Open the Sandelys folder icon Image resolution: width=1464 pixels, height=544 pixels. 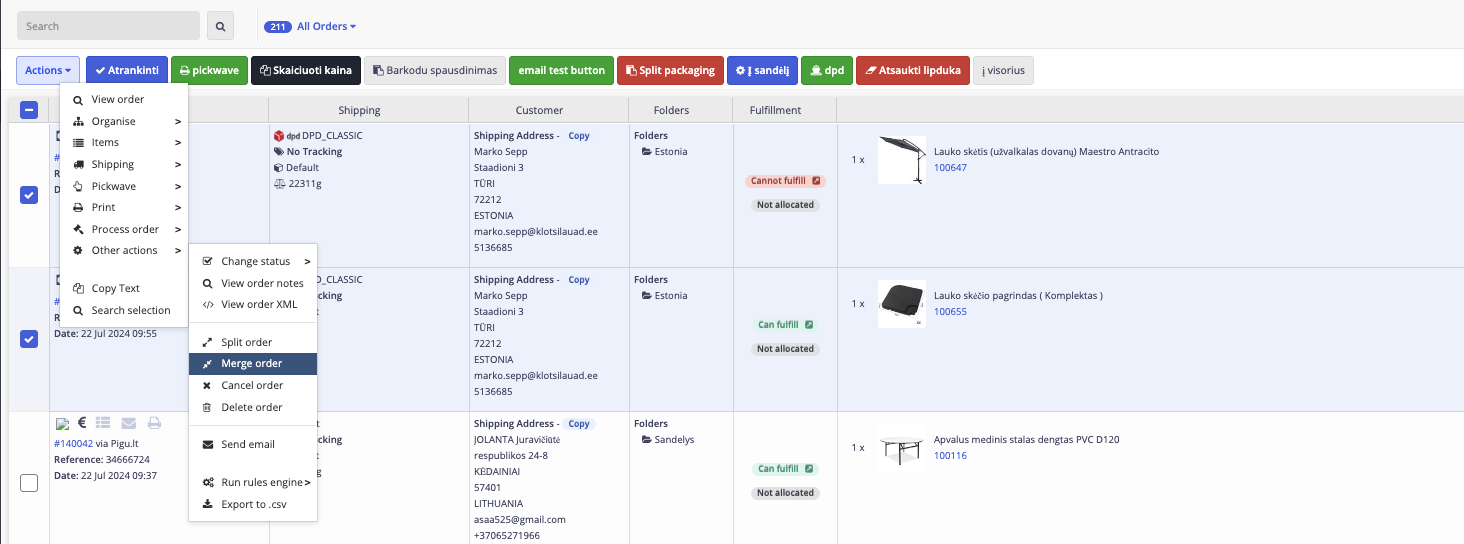(647, 440)
